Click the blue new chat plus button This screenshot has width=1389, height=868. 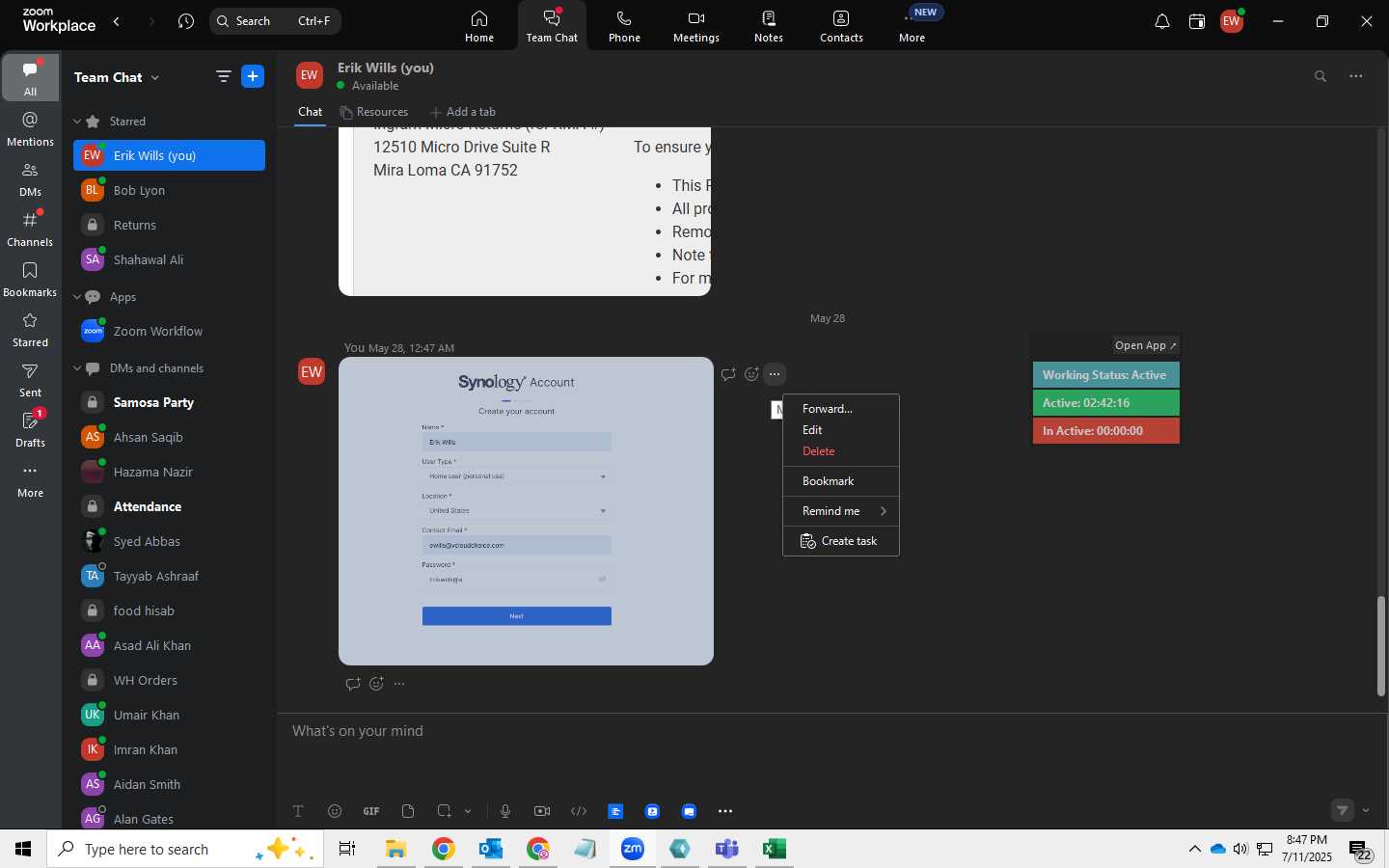pos(253,76)
